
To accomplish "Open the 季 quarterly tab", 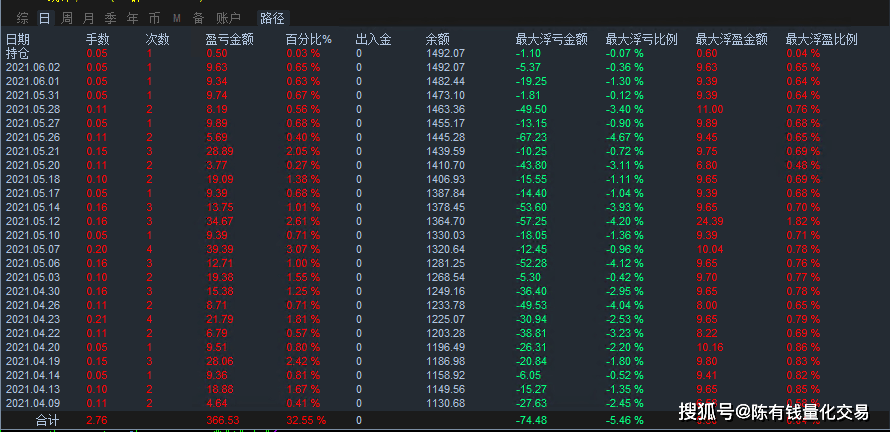I will coord(111,18).
